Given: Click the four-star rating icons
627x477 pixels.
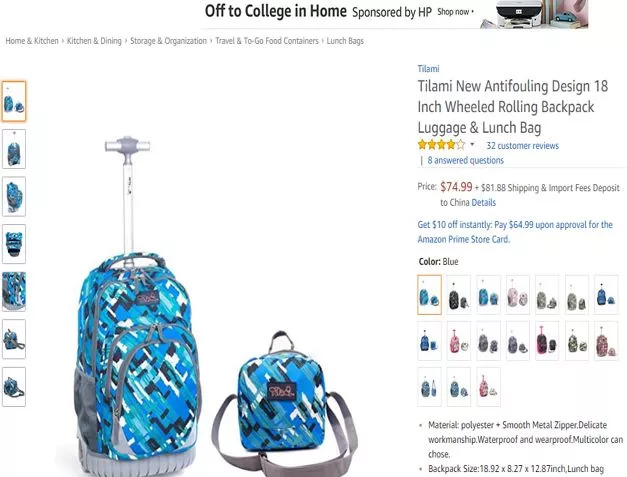Looking at the screenshot, I should click(x=441, y=144).
